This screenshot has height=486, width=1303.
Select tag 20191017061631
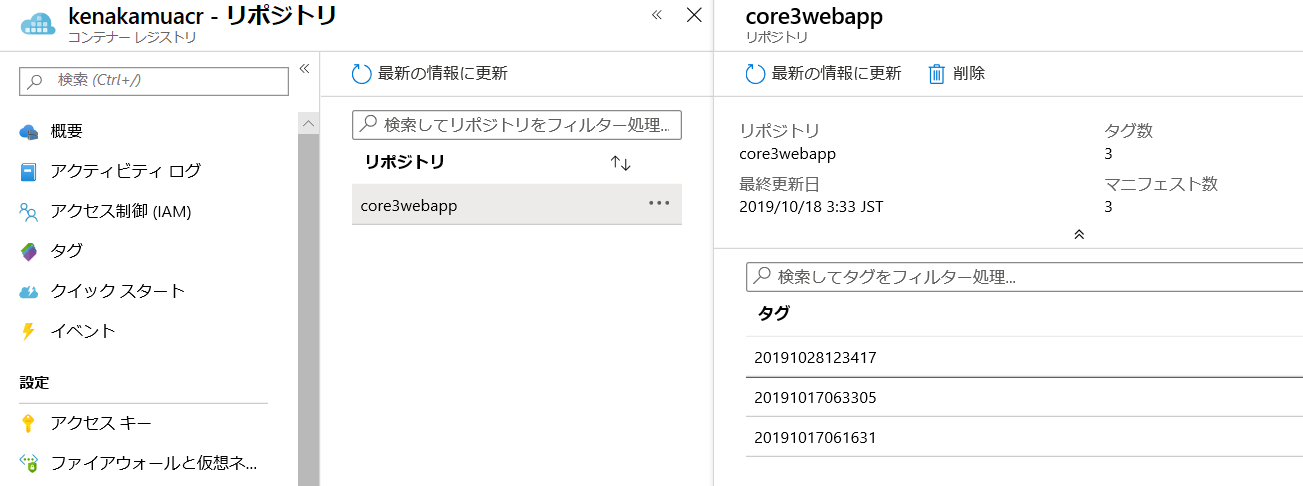(1024, 438)
